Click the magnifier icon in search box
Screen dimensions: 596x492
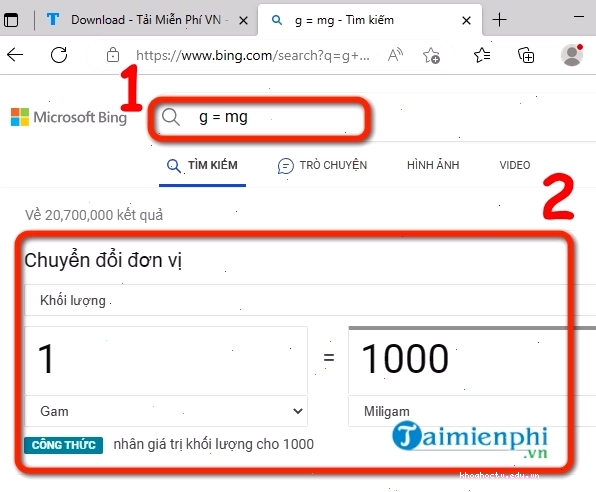click(x=171, y=117)
